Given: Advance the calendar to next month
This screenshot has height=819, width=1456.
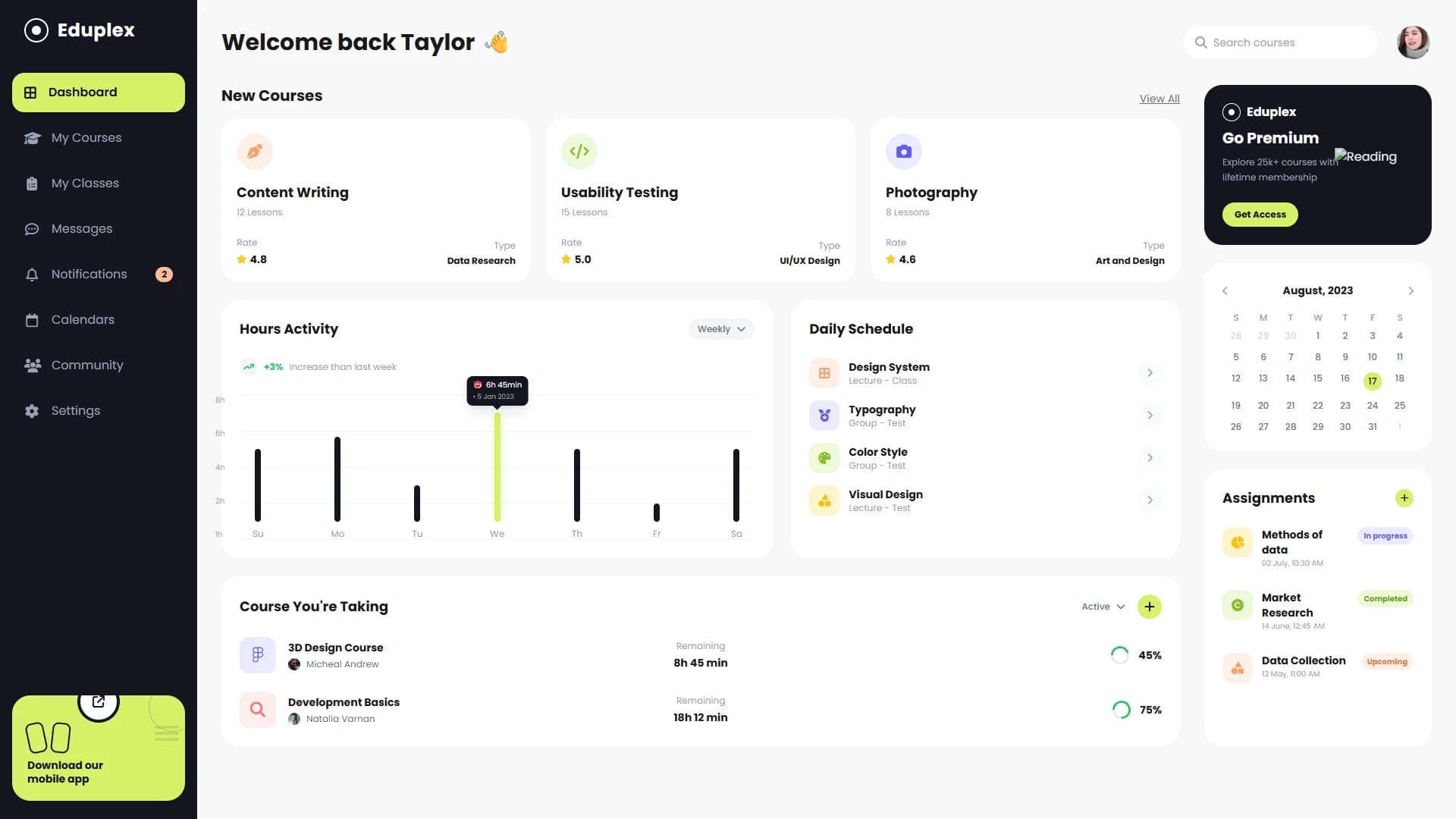Looking at the screenshot, I should [1410, 290].
